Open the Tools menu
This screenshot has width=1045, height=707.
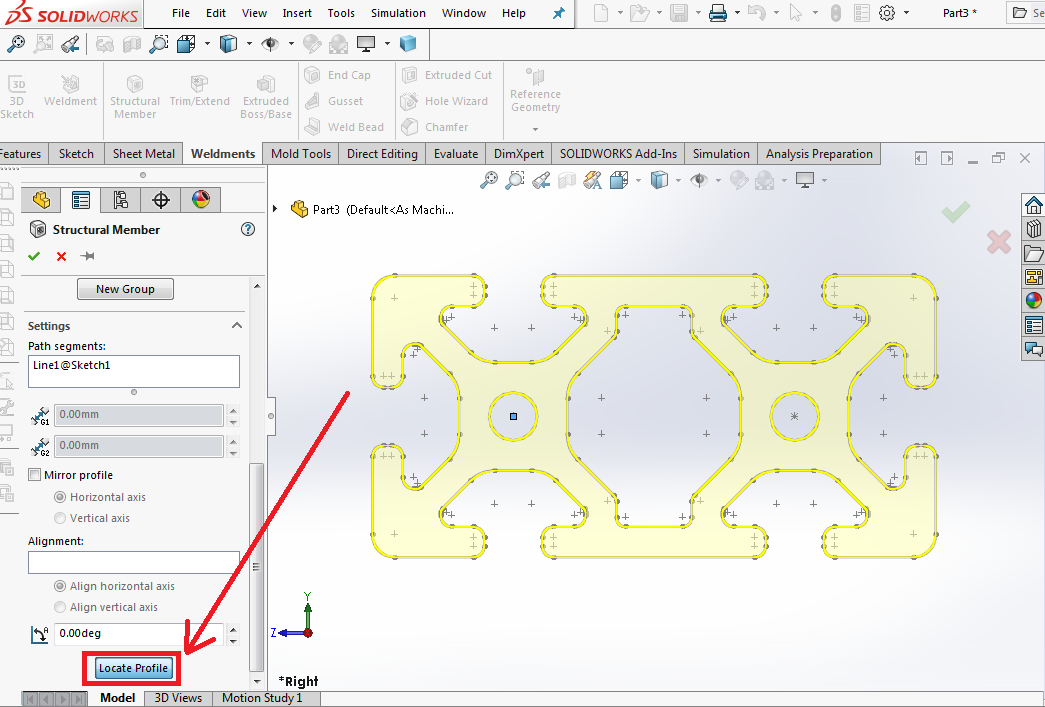341,13
